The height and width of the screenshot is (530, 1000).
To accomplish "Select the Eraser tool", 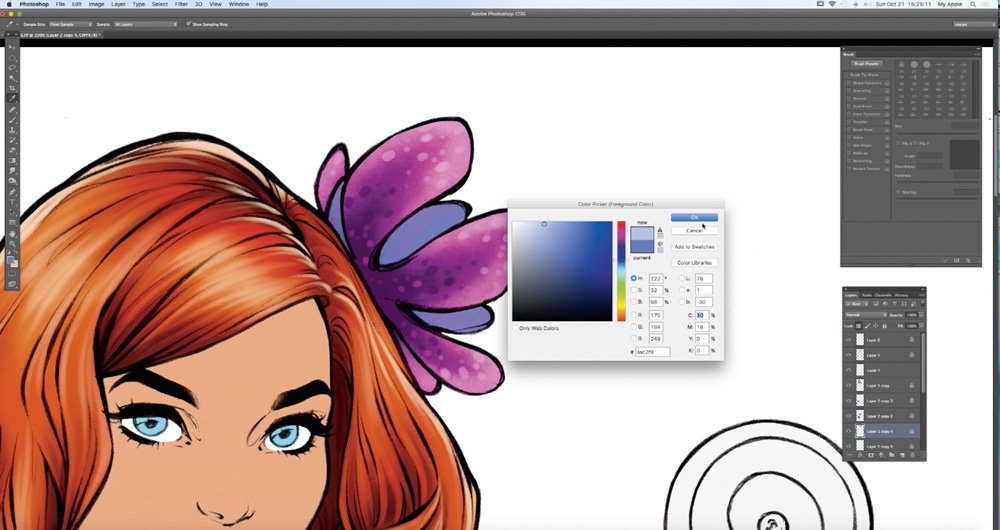I will [11, 149].
